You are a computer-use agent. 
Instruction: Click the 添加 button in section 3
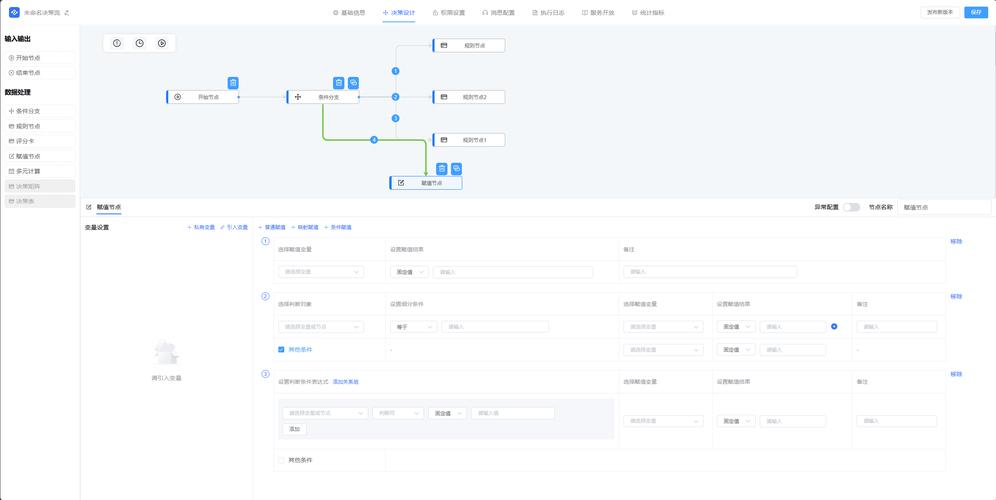[294, 429]
